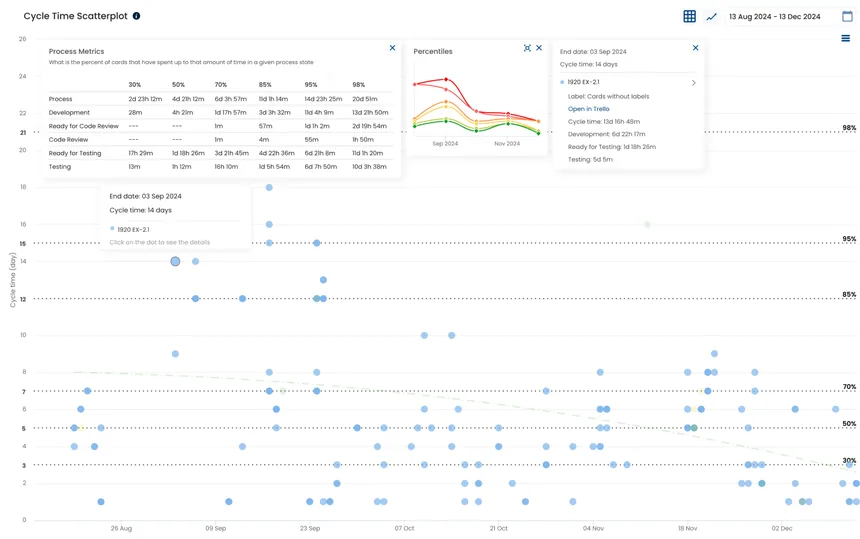The height and width of the screenshot is (539, 860).
Task: Click the '20d 51m' cell in Process row
Action: click(365, 99)
